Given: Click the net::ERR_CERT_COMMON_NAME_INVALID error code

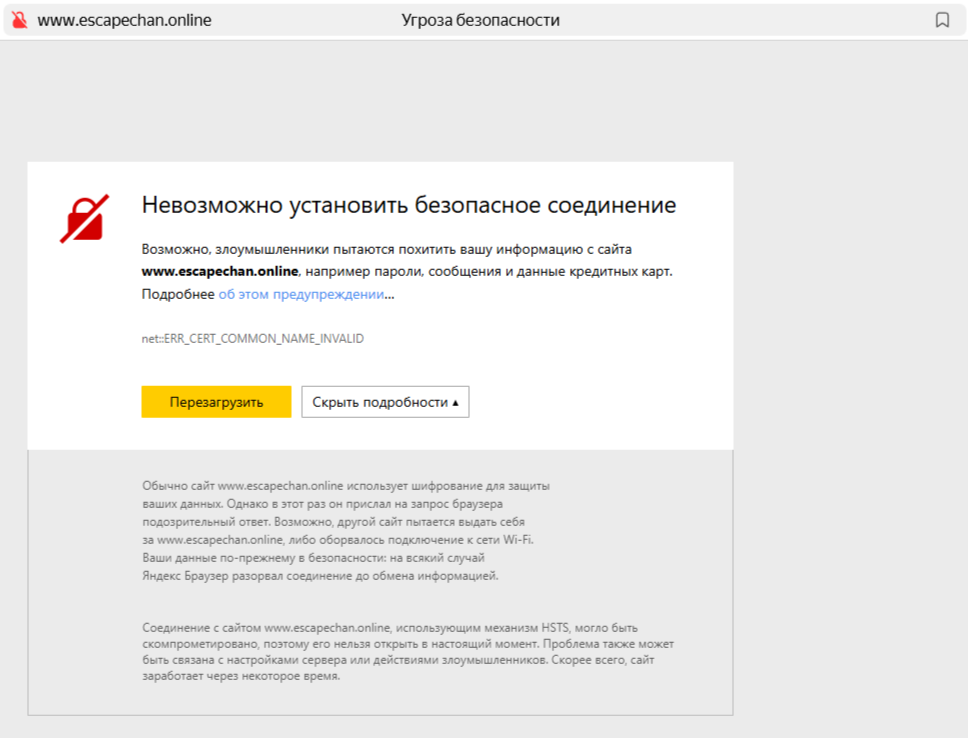Looking at the screenshot, I should pos(252,339).
